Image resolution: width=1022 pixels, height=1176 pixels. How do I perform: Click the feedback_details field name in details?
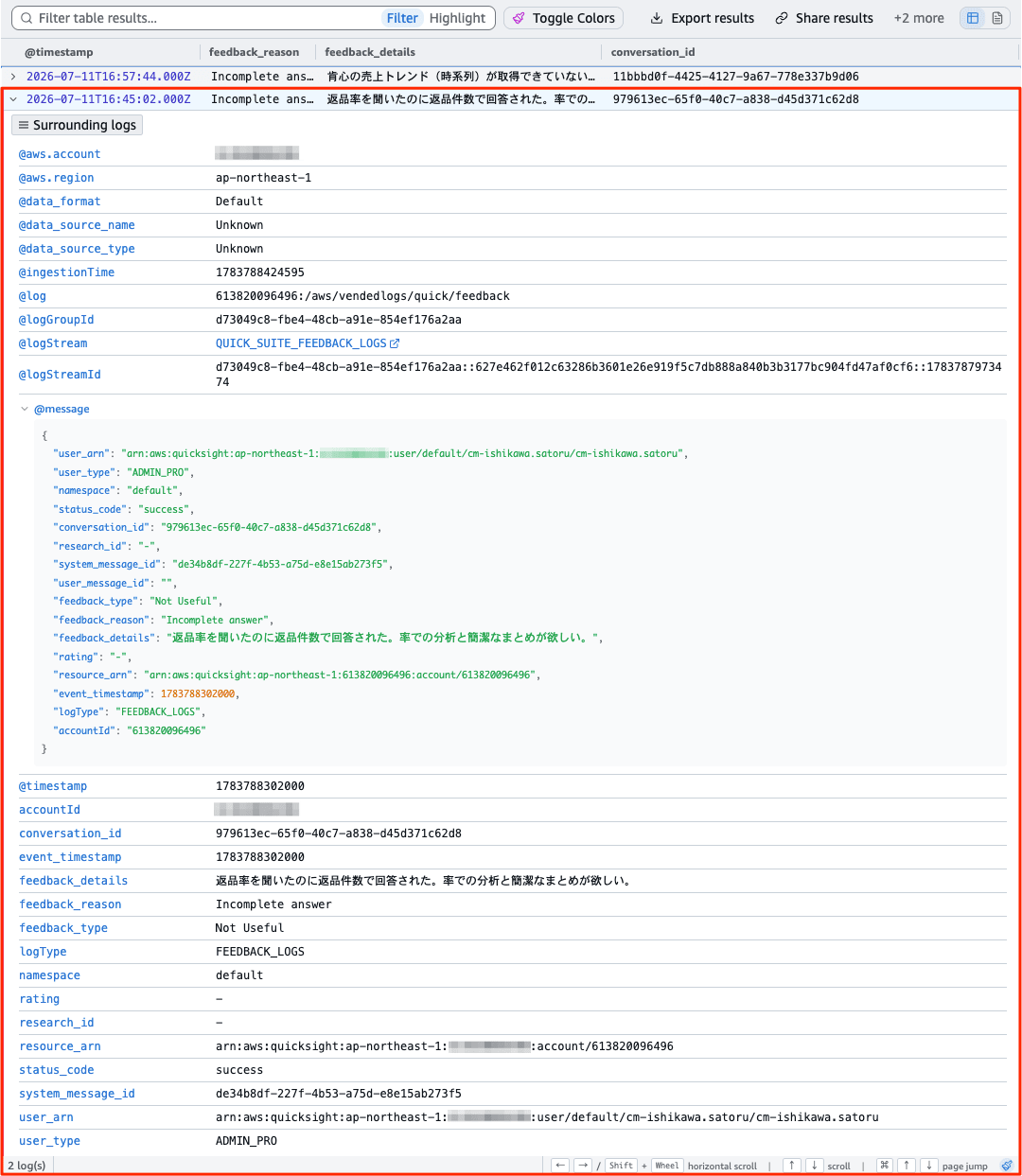[x=74, y=881]
